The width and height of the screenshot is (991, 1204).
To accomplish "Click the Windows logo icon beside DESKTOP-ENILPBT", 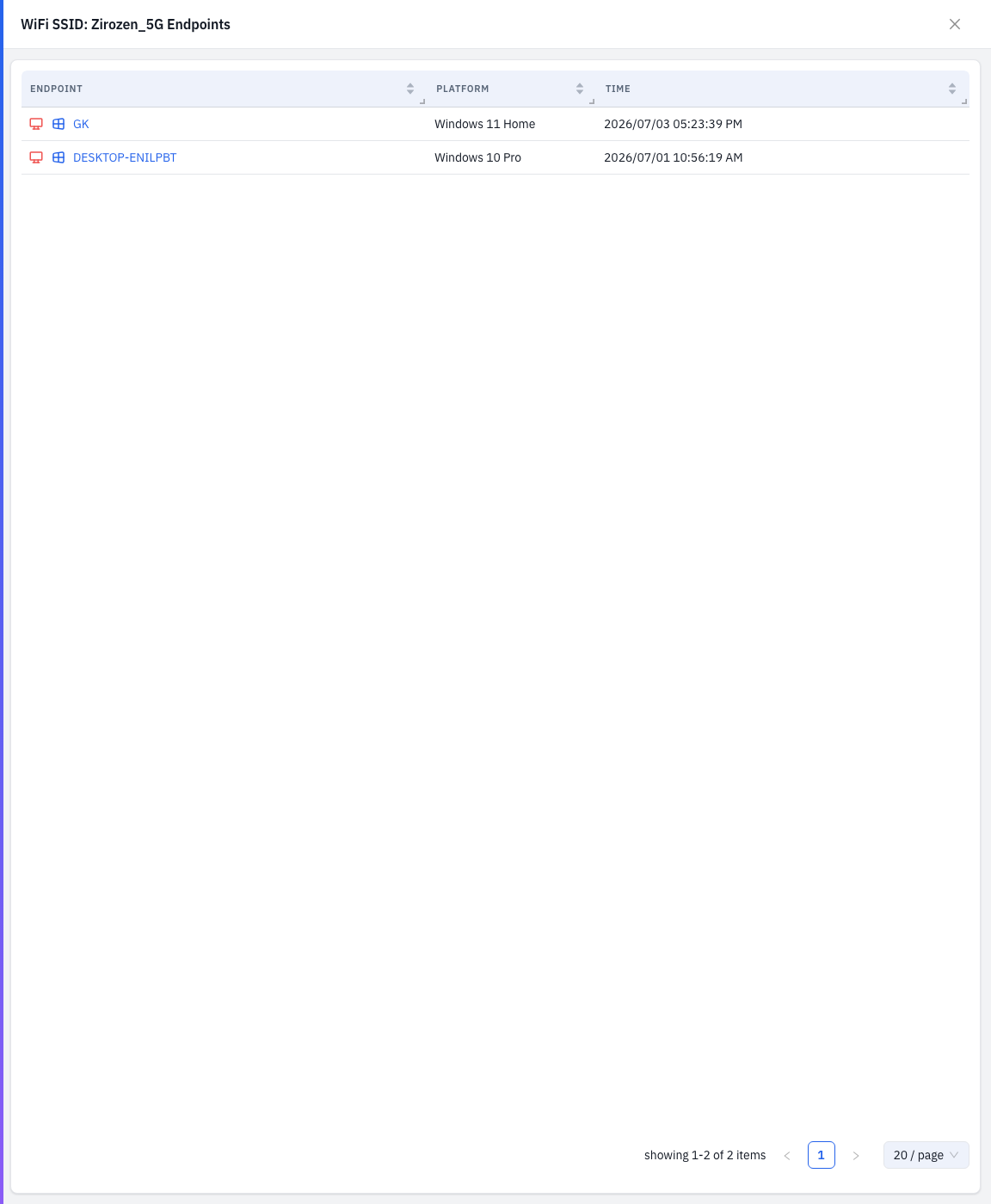I will pos(58,157).
